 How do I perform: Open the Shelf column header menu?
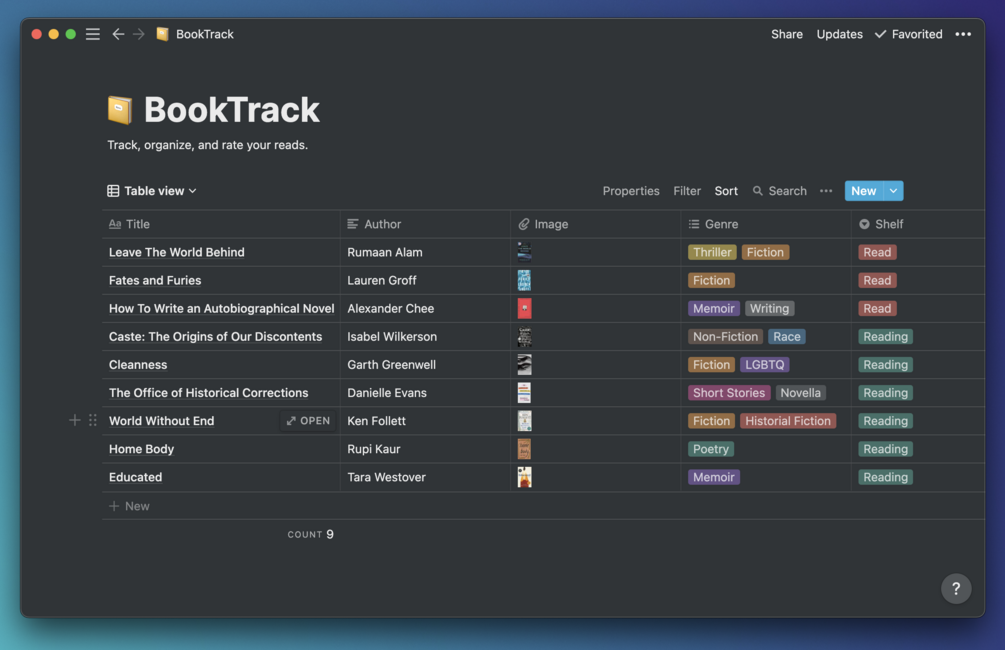918,224
